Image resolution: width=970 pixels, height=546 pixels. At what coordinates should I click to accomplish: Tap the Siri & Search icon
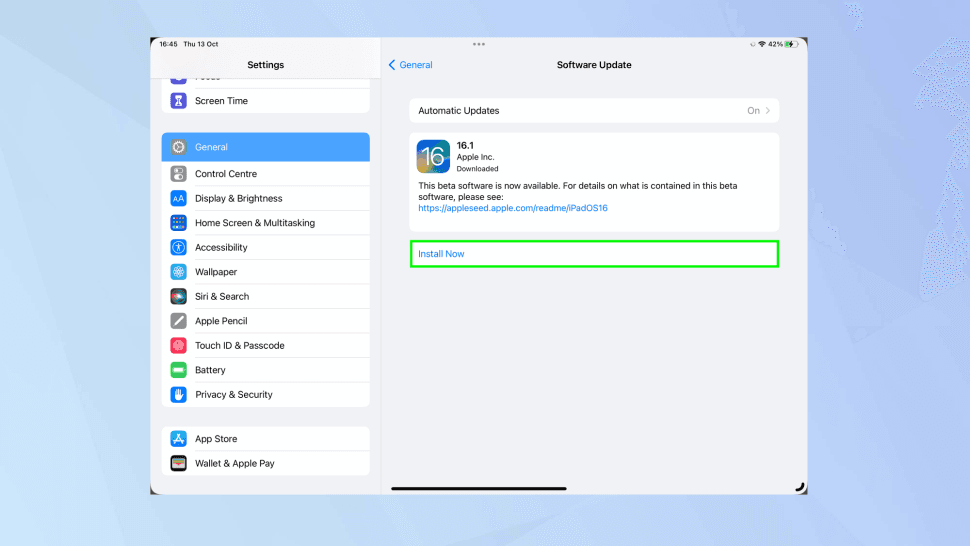178,296
